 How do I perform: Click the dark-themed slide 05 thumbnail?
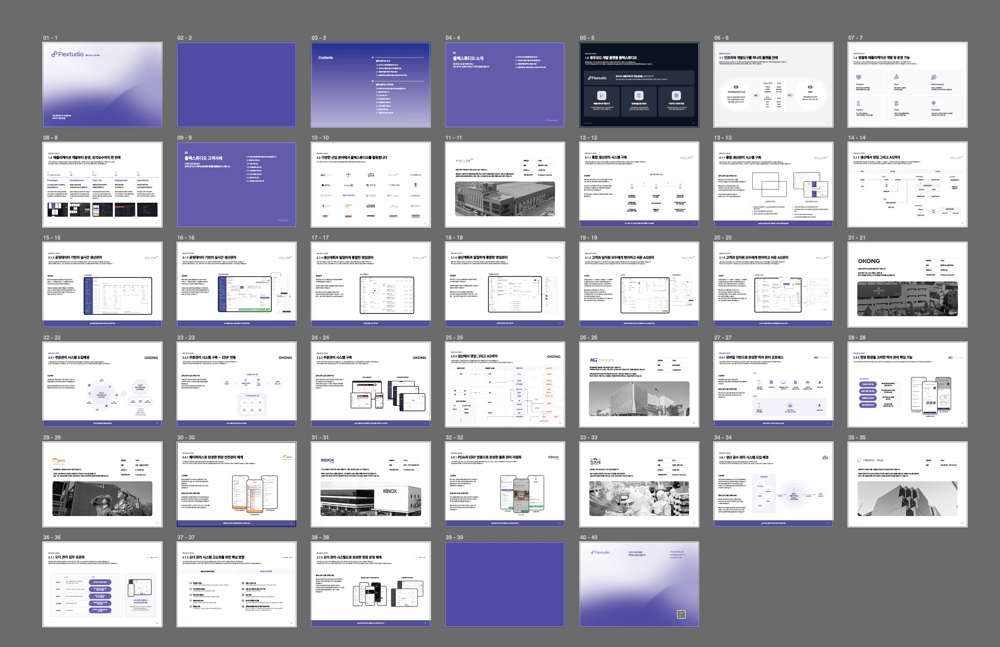(639, 84)
